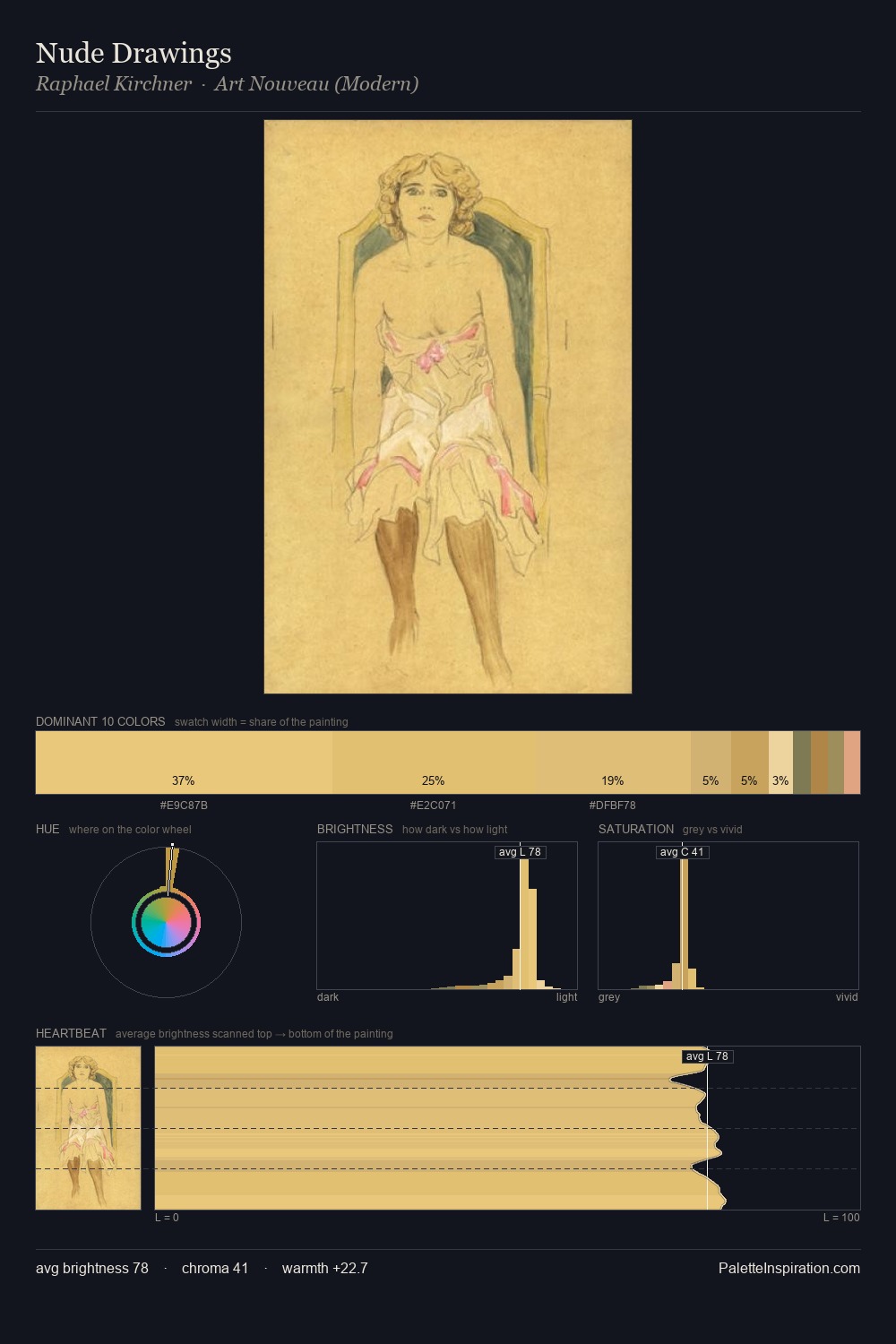Click the khaki swatch beside the salmon one
Screen dimensions: 896x1344
(836, 762)
